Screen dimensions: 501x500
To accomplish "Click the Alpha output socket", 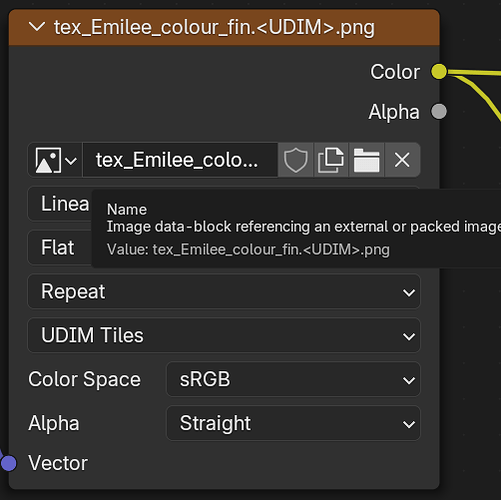I will tap(439, 111).
